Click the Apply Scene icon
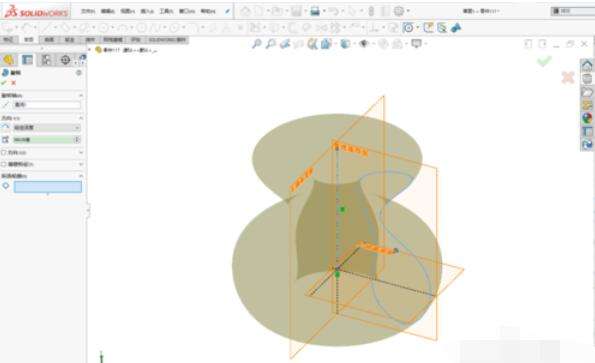The height and width of the screenshot is (363, 595). (397, 44)
